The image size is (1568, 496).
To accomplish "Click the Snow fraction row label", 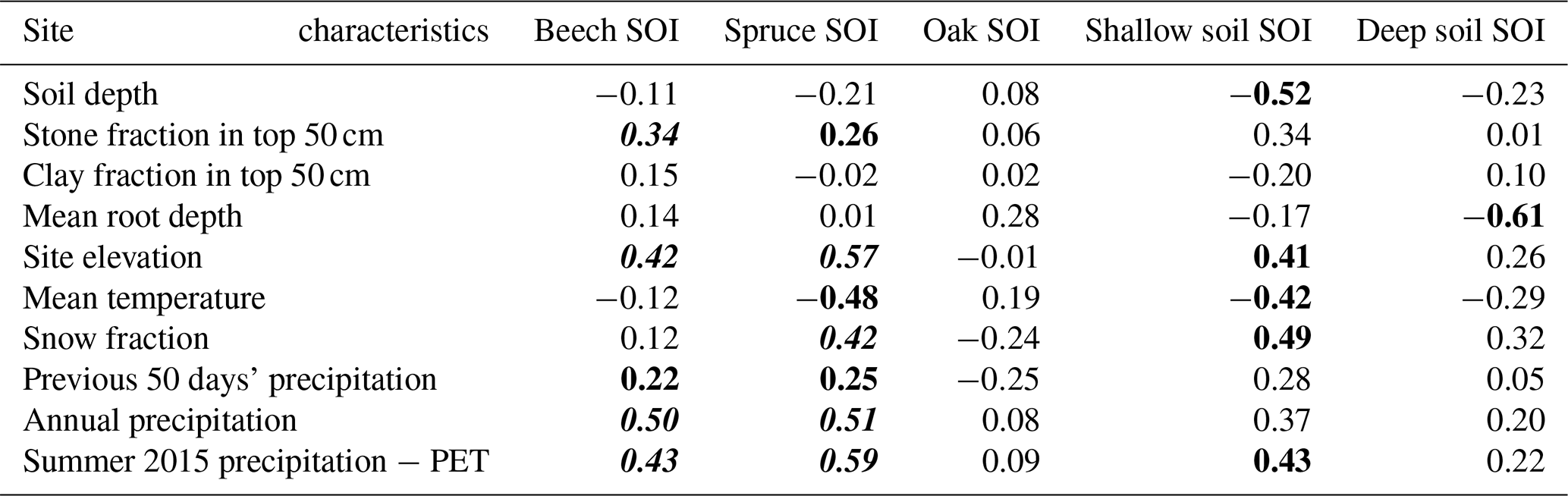I will coord(115,338).
